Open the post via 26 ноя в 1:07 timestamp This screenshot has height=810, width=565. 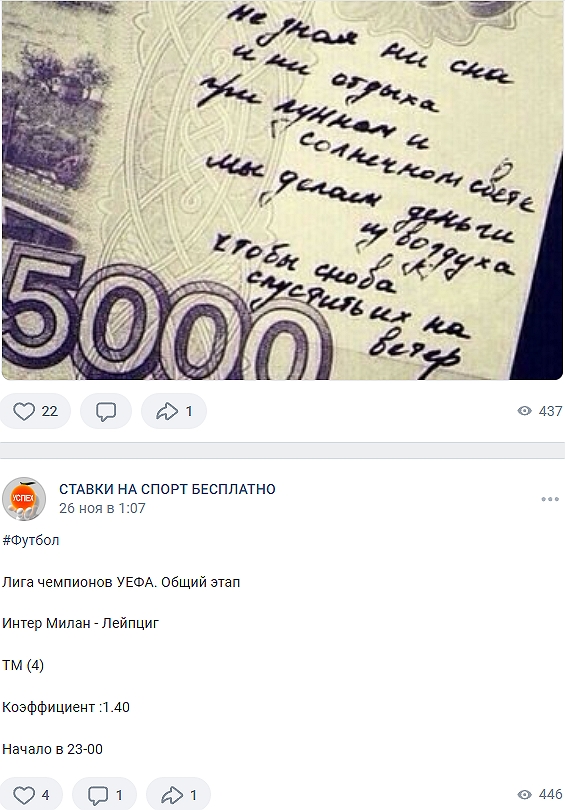[102, 508]
